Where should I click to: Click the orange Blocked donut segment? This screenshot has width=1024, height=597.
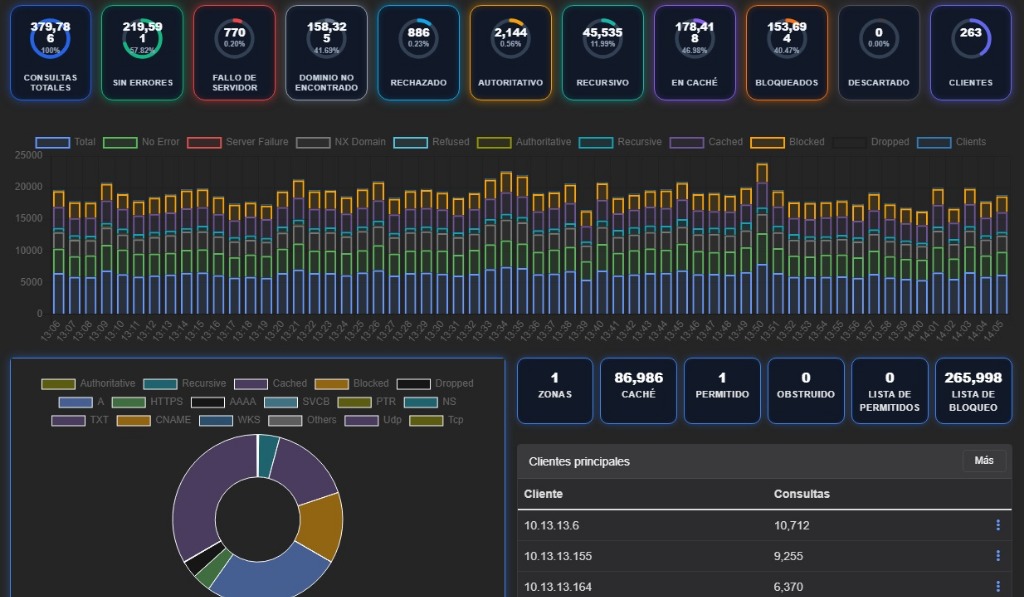coord(322,526)
